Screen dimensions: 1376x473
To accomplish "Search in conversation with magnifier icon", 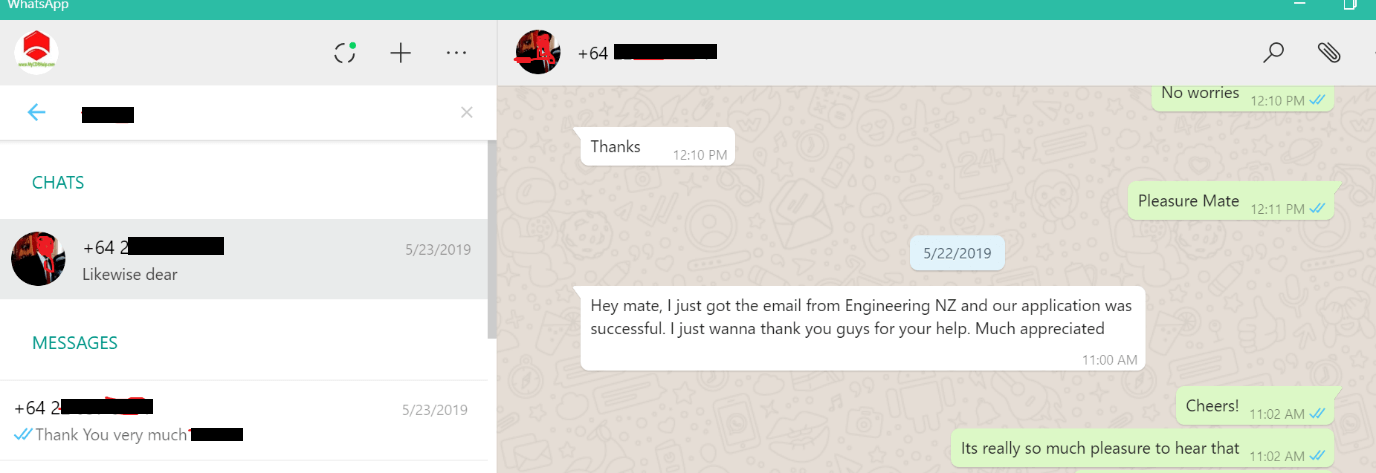I will [1273, 52].
